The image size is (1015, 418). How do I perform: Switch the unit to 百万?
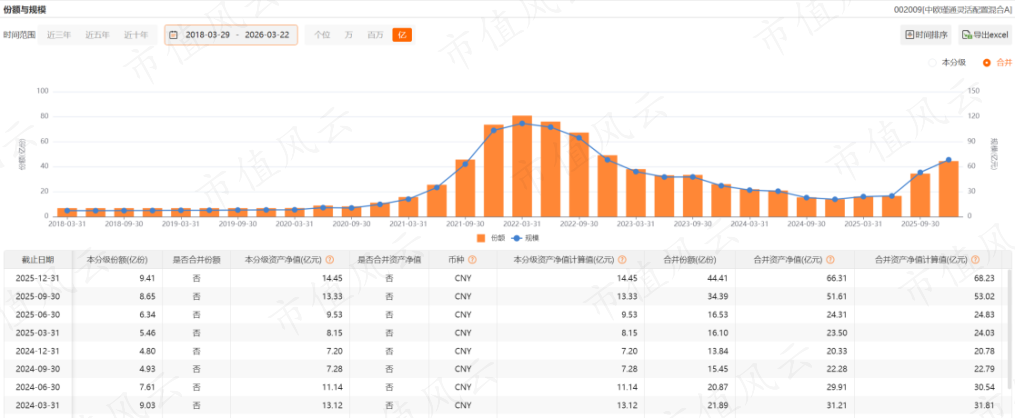point(375,35)
